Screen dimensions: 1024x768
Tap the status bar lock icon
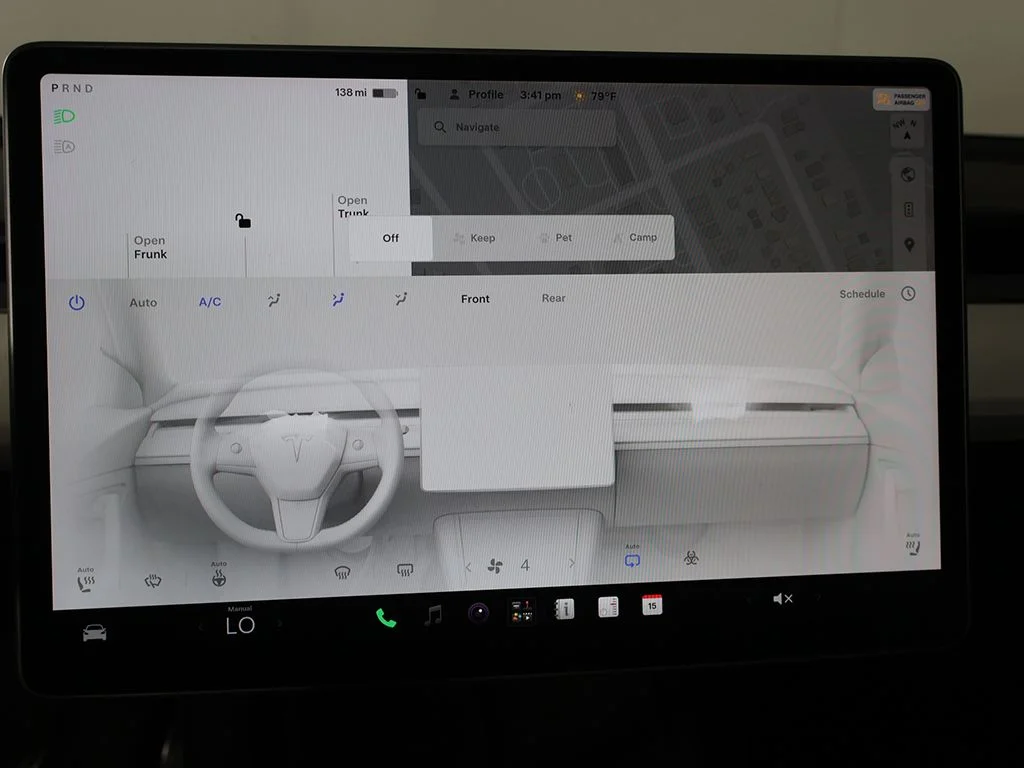click(x=421, y=94)
